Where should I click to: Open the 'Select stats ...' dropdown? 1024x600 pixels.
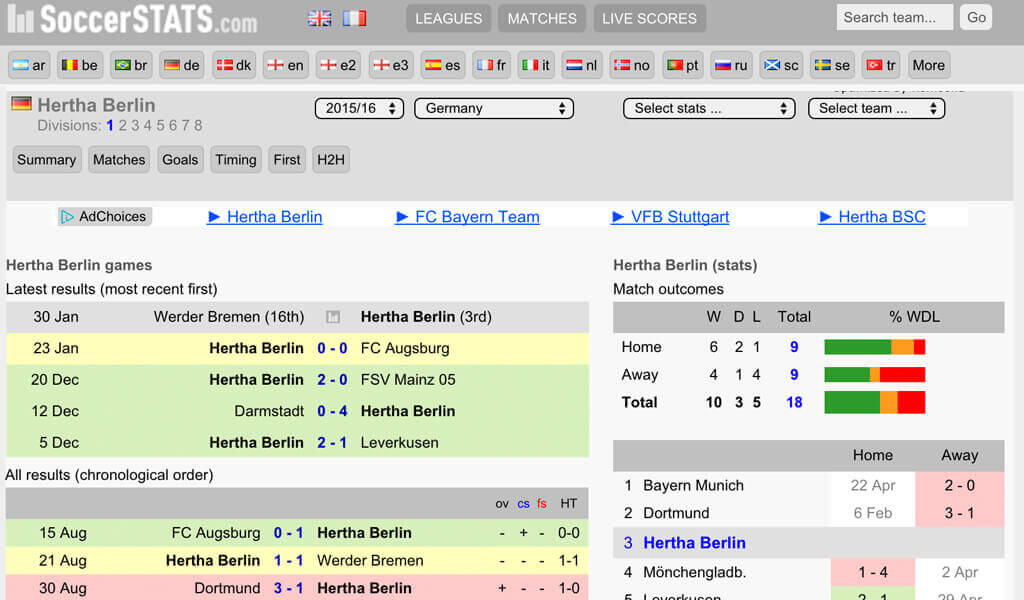[709, 108]
